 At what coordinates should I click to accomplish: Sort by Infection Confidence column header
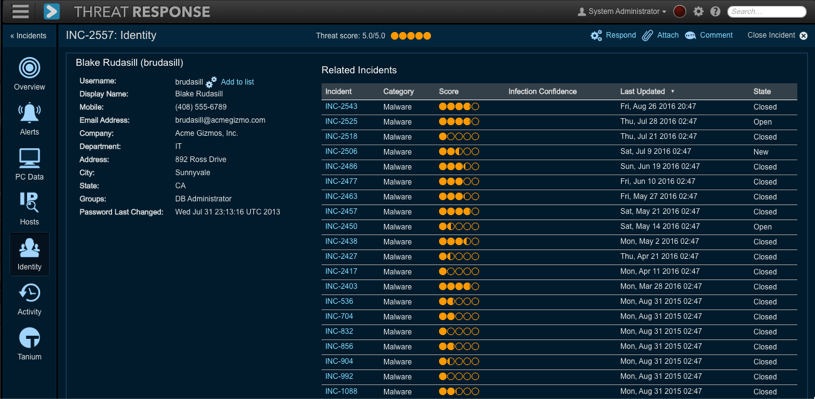pos(543,91)
